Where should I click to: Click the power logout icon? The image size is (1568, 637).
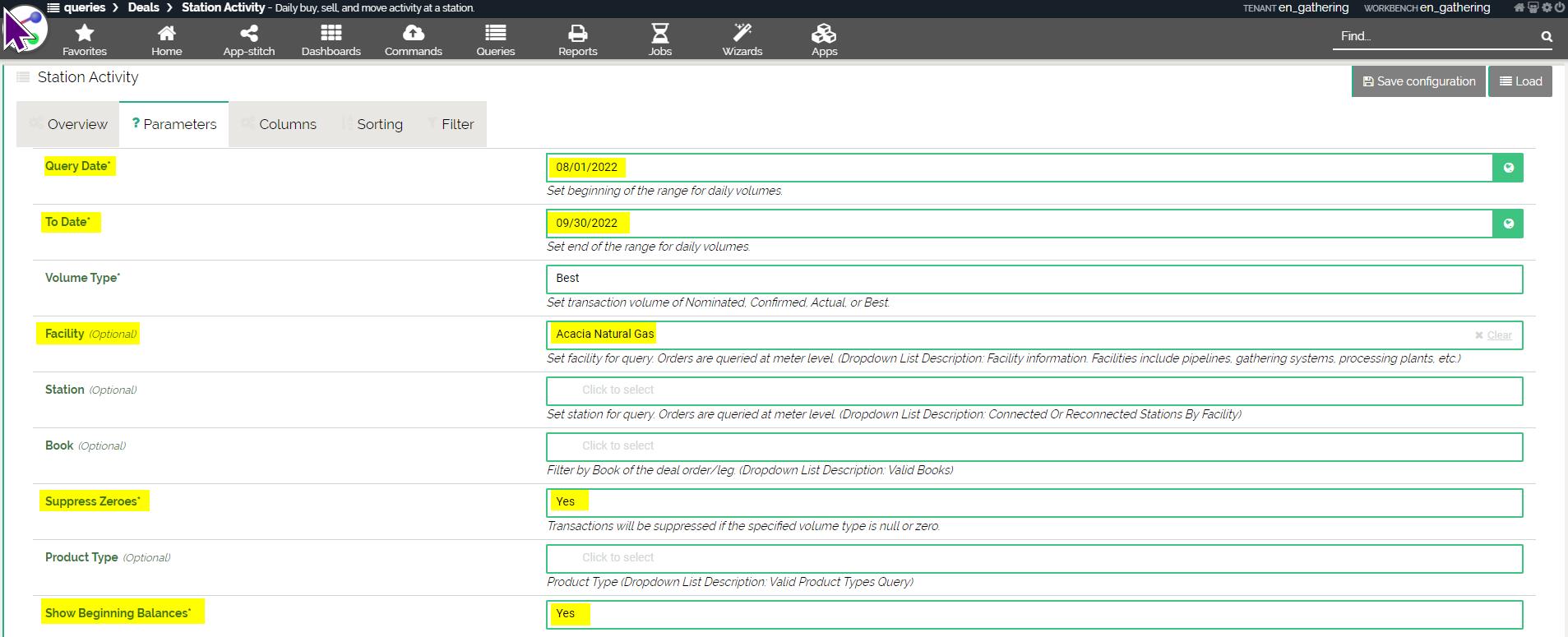[1559, 7]
